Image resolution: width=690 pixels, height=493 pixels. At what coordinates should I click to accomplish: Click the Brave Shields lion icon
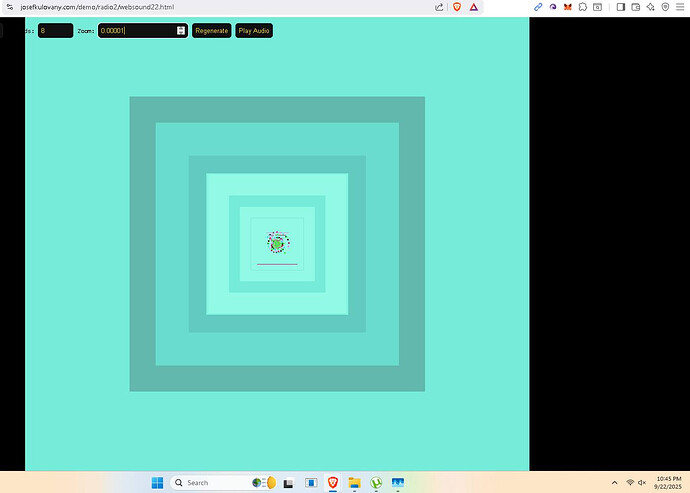click(x=455, y=7)
